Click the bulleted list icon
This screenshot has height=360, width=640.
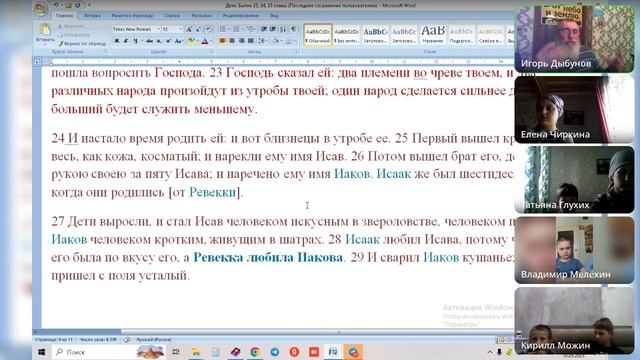222,29
